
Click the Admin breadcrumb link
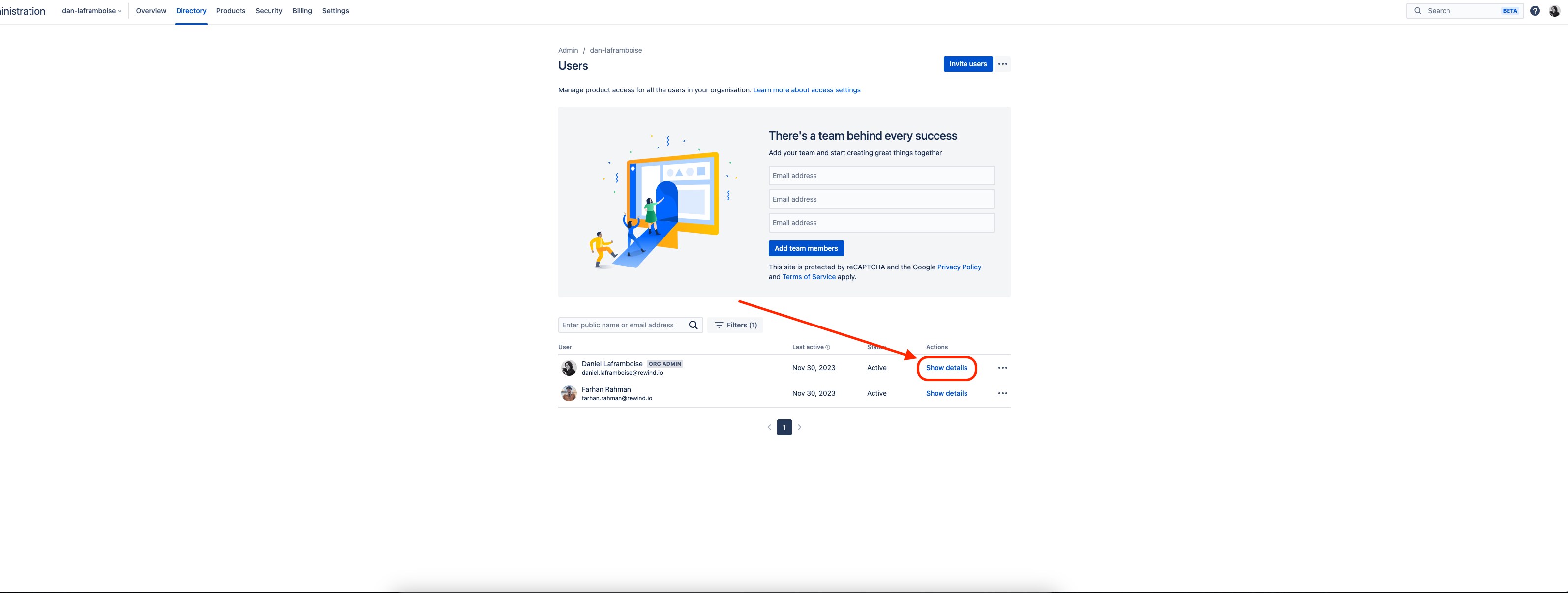point(568,51)
